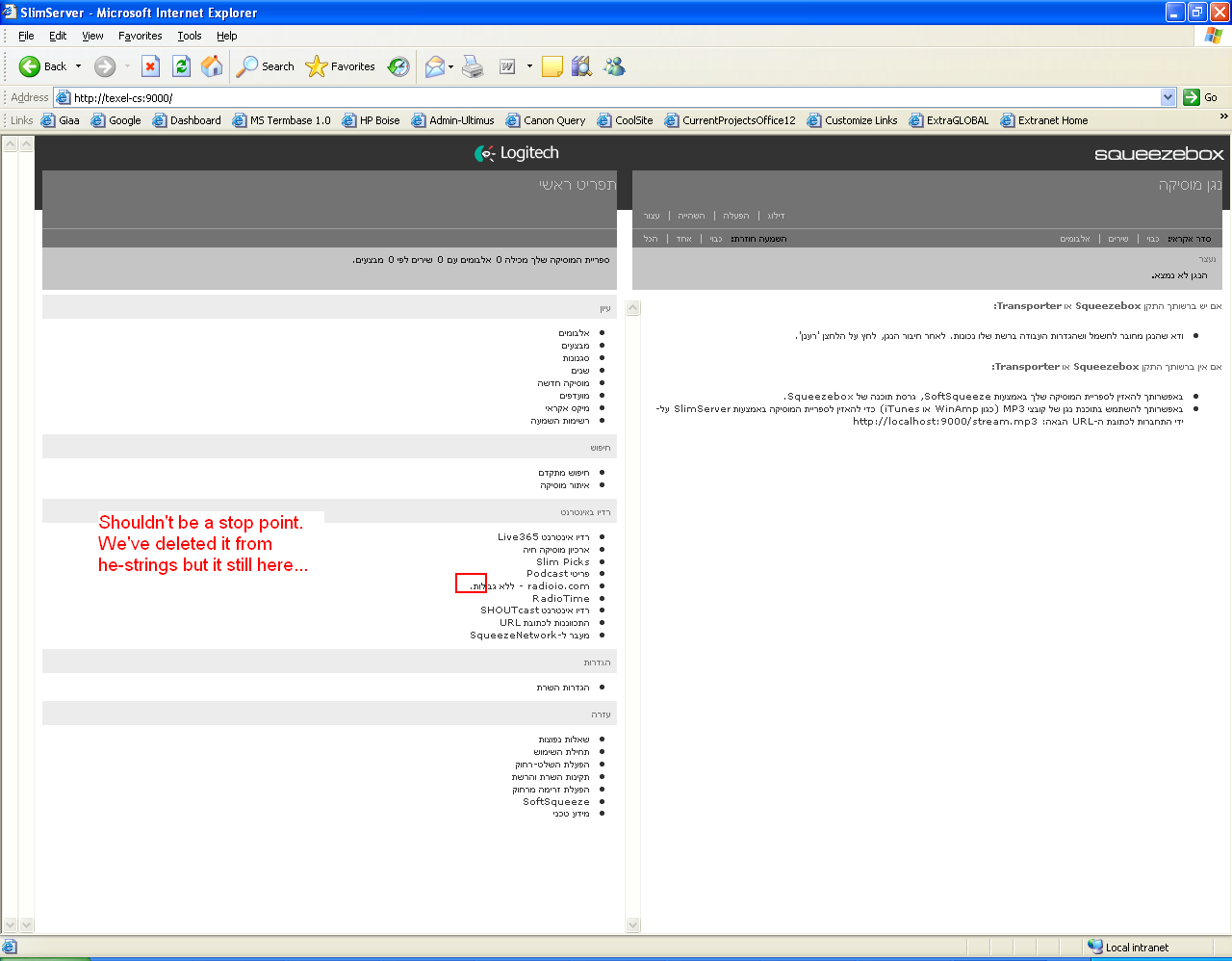
Task: Open the Tools menu
Action: 189,36
